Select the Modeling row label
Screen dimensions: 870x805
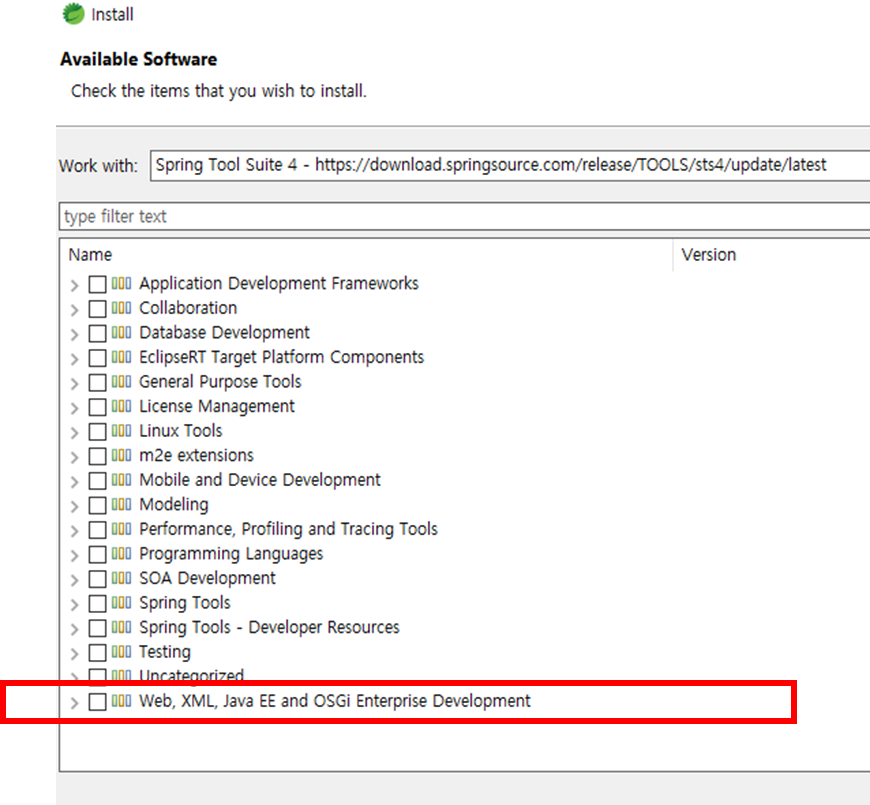(174, 504)
